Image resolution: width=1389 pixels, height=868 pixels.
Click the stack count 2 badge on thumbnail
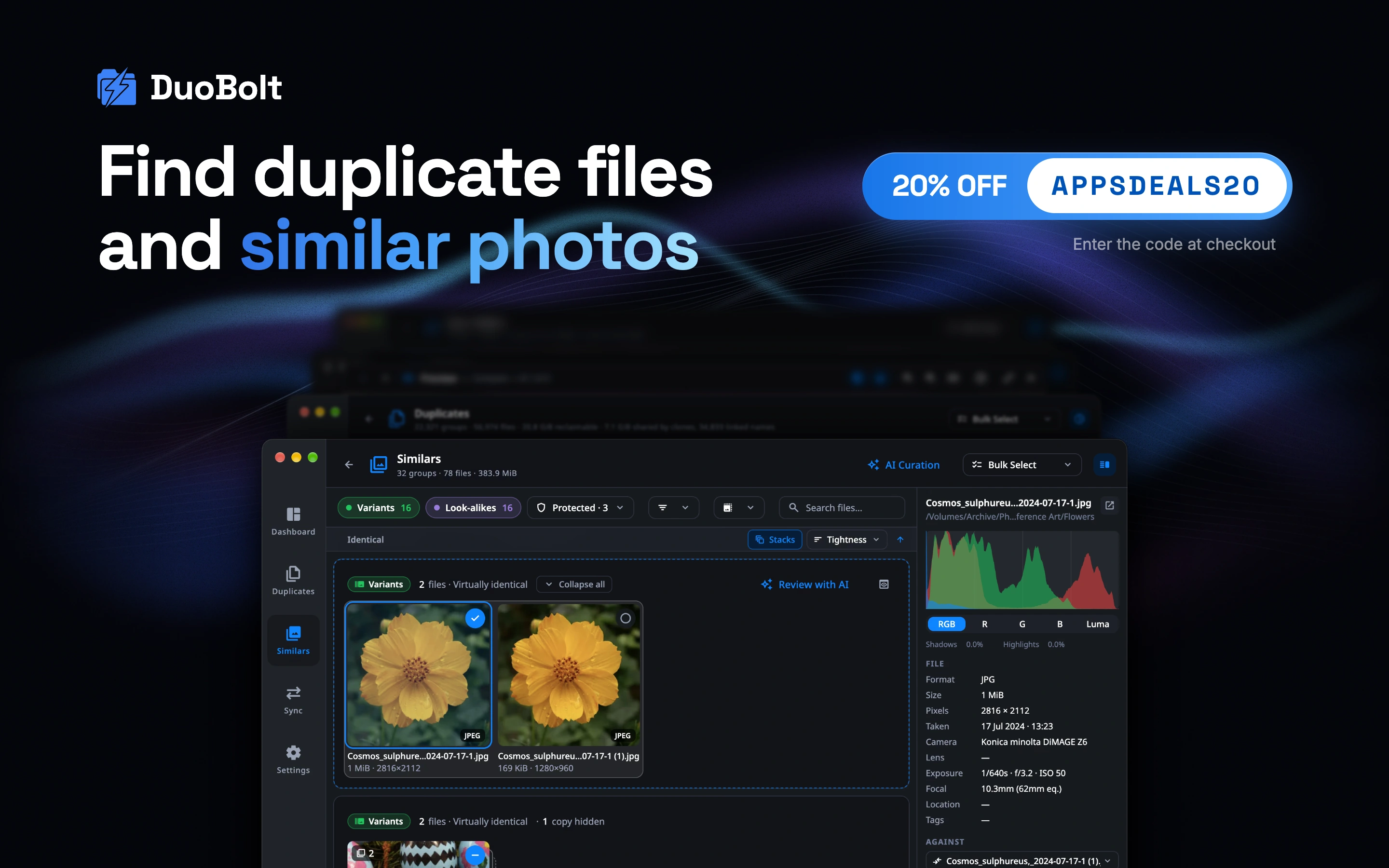point(365,853)
